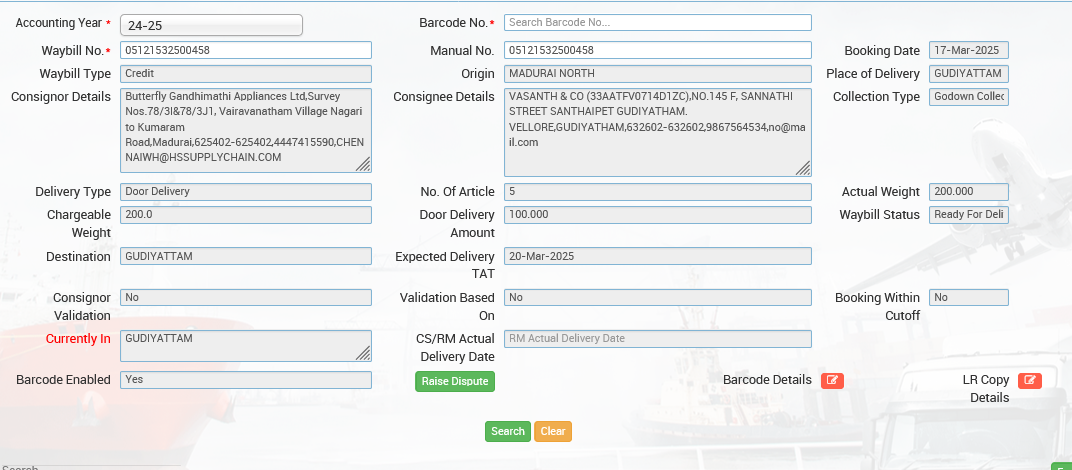Click the Consignor Details resize handle
This screenshot has width=1072, height=470.
[363, 164]
